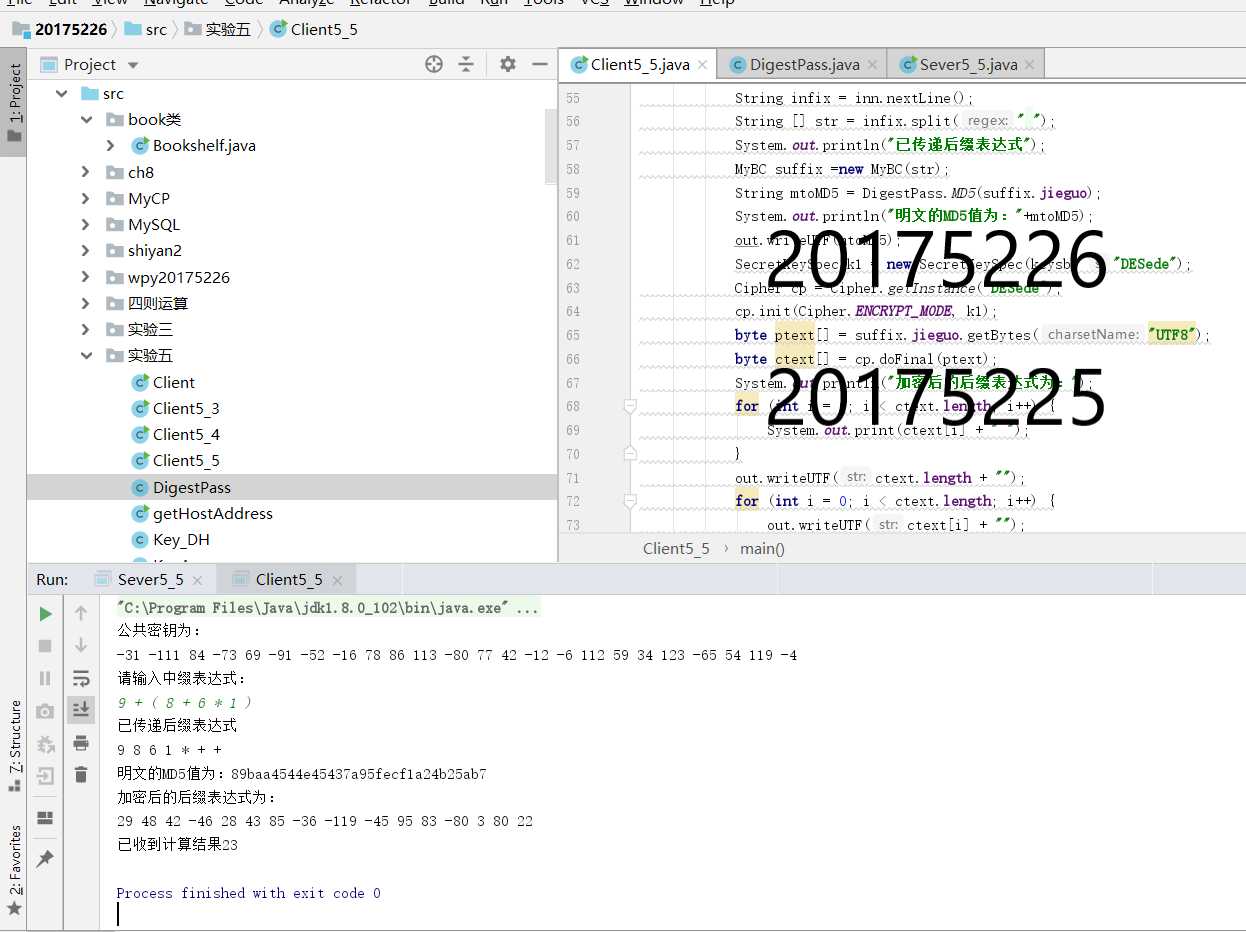Toggle Scroll to End in console
The height and width of the screenshot is (932, 1246).
(81, 709)
